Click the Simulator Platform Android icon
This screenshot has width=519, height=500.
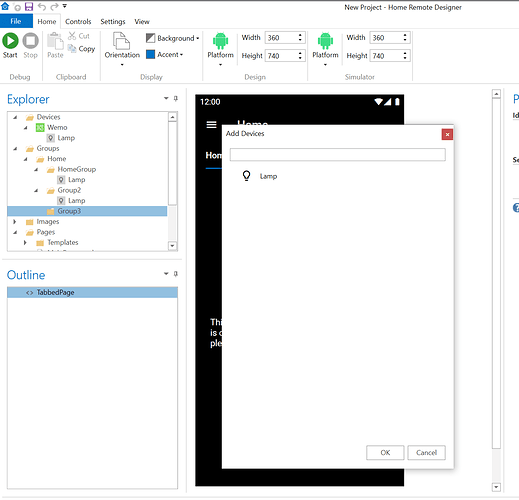click(x=325, y=41)
